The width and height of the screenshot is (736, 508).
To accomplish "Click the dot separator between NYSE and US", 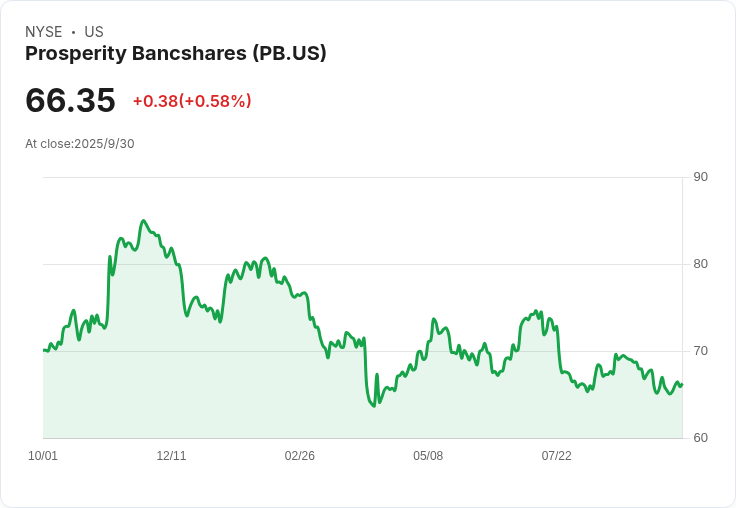I will click(x=73, y=32).
